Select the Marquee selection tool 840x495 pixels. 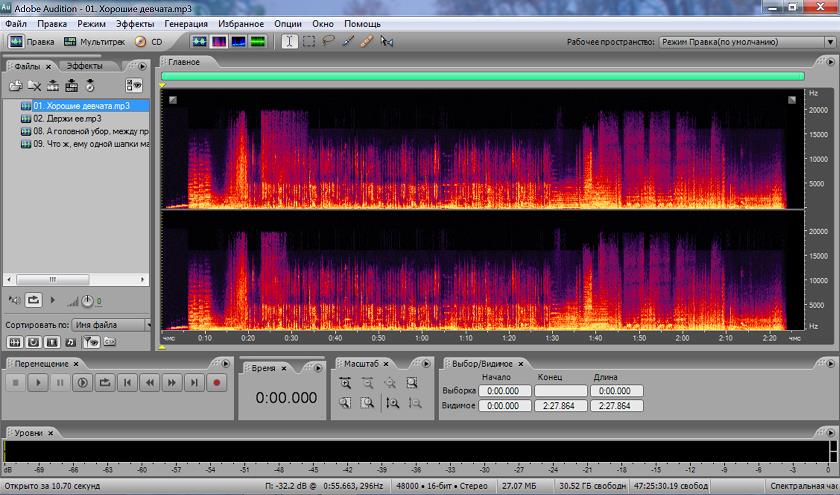(309, 42)
